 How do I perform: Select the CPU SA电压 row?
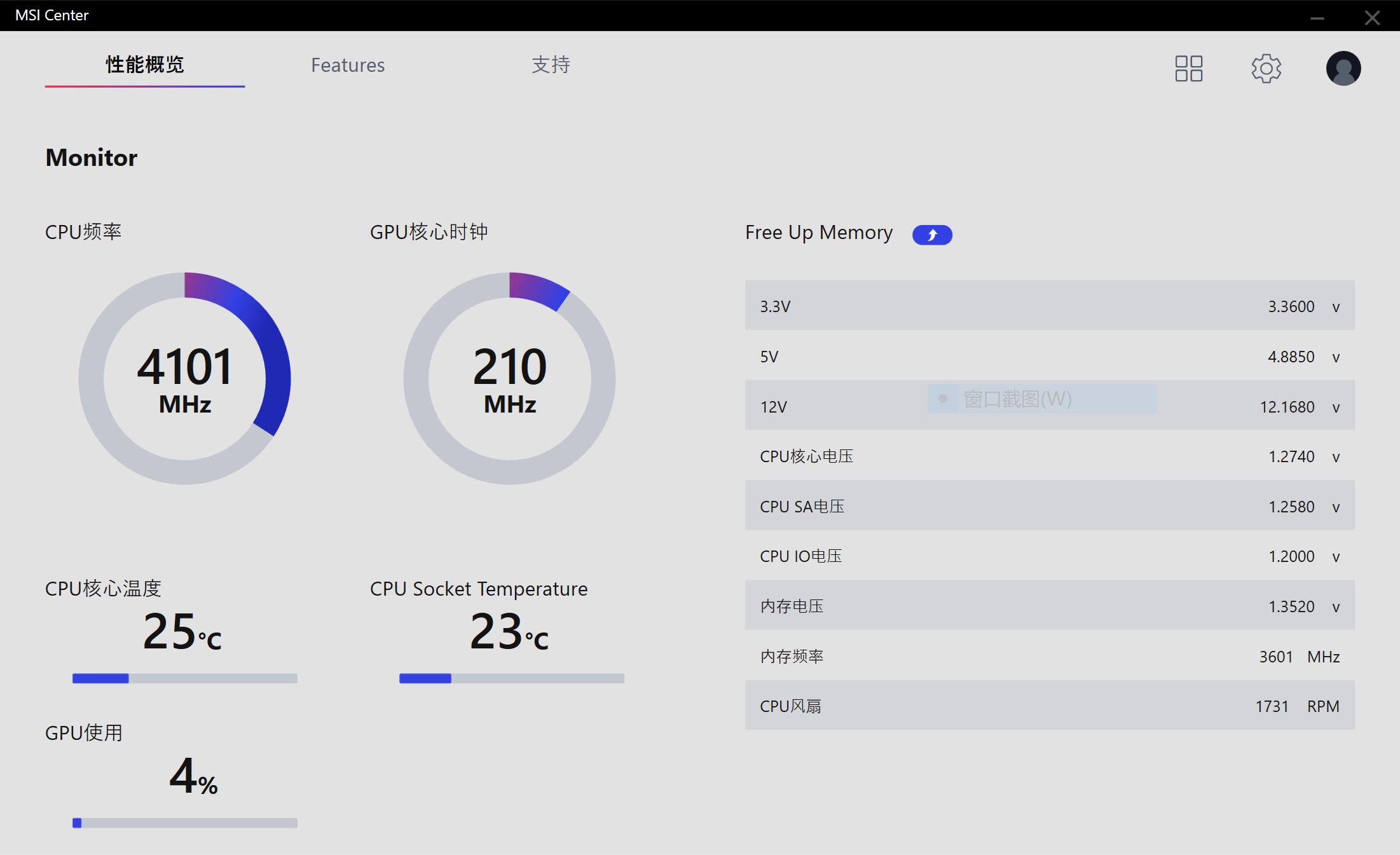1049,505
